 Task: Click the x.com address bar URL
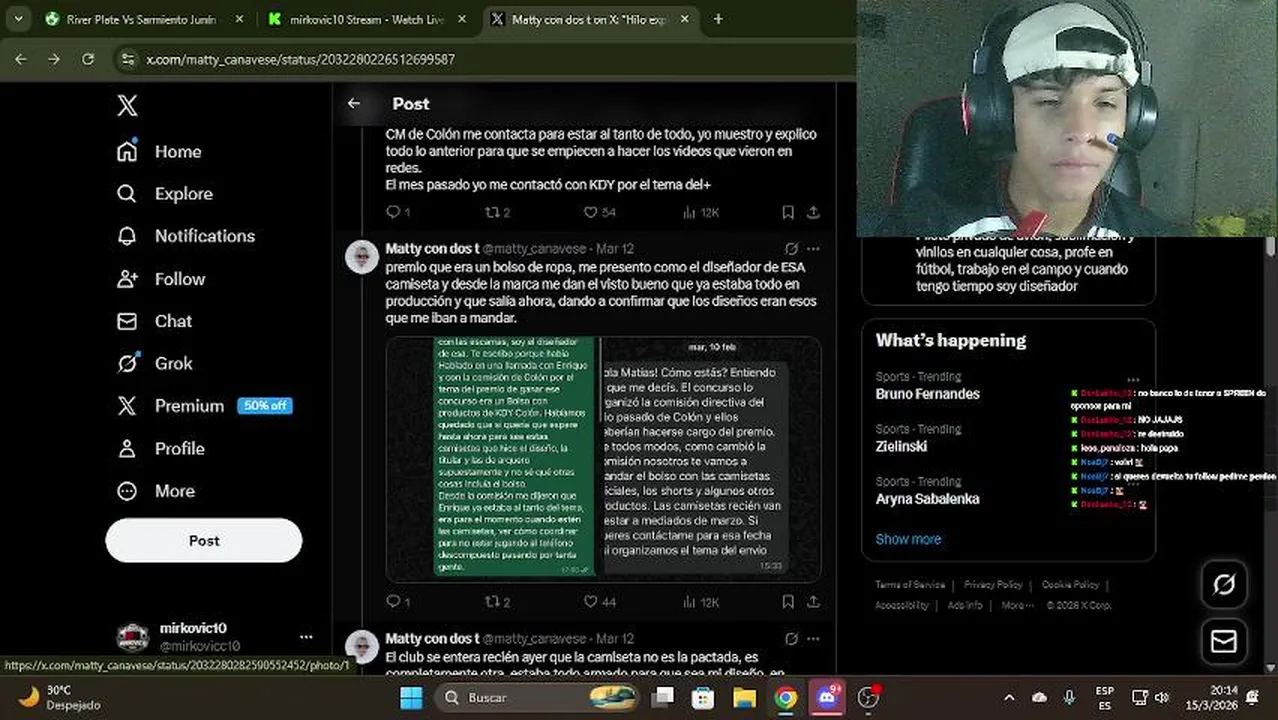click(x=300, y=59)
